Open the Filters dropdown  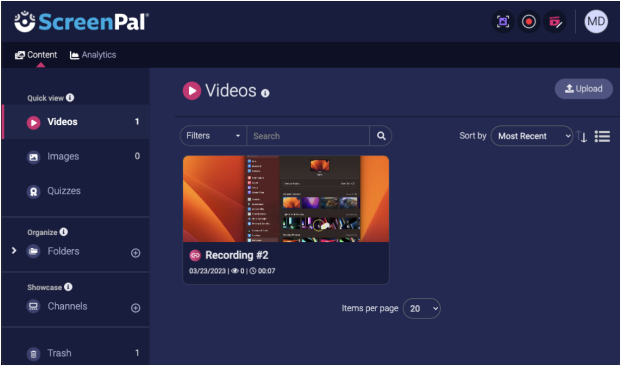(x=213, y=136)
